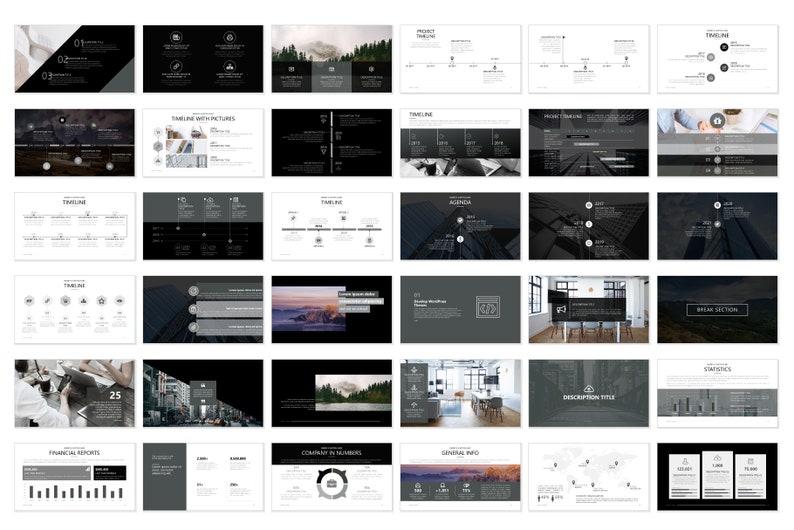Viewport: 794px width, 530px height.
Task: Open the Description Title slide
Action: click(x=589, y=393)
